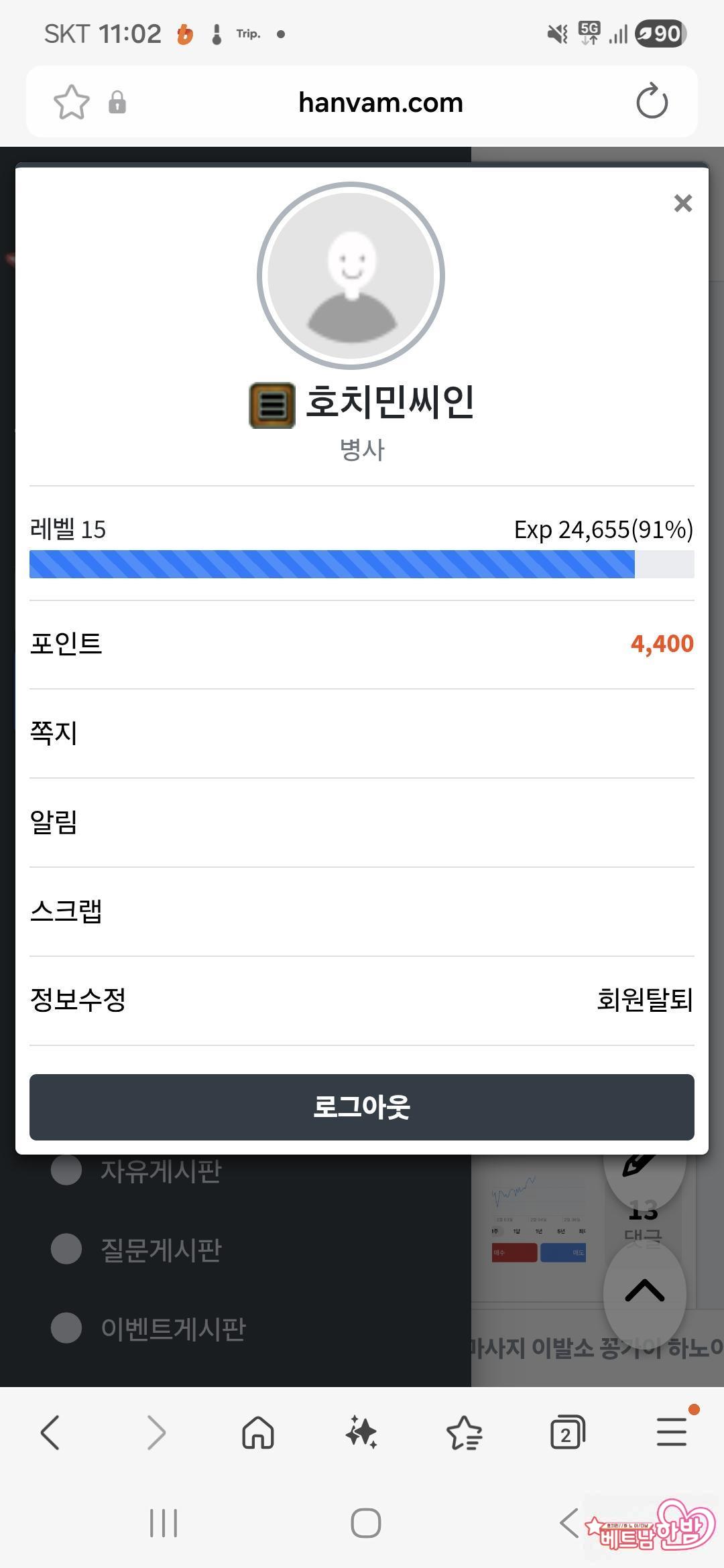Open 정보수정 to edit profile

(78, 1000)
